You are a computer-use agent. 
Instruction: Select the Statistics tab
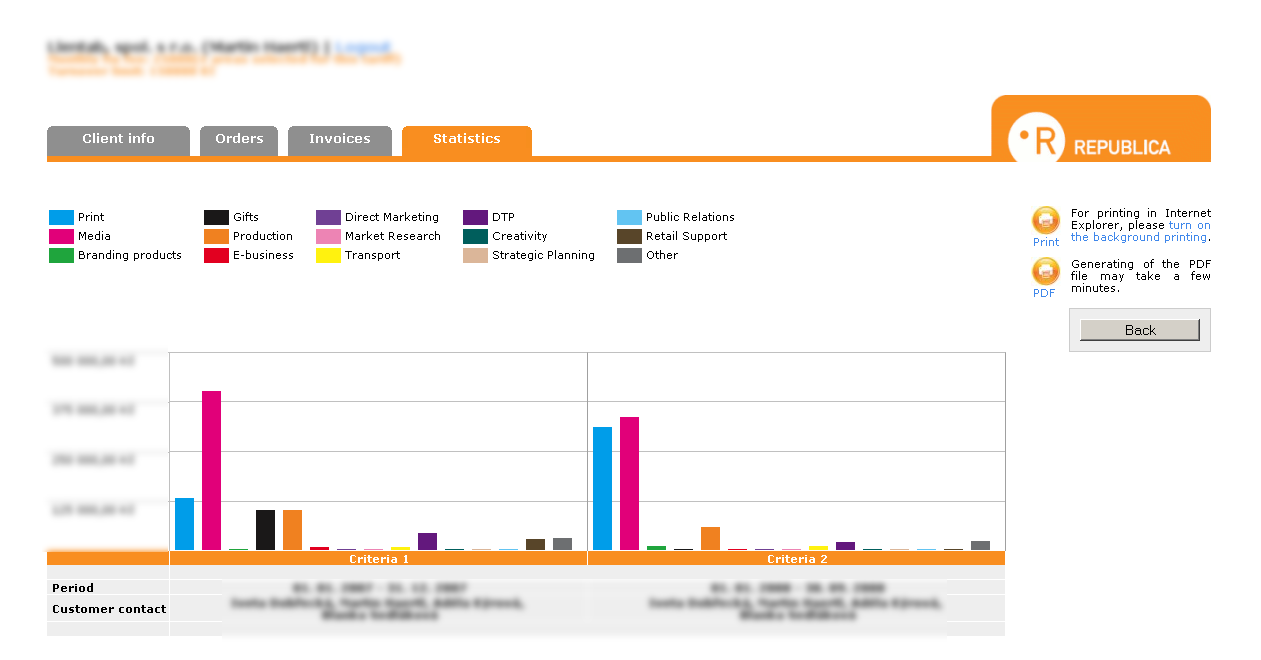[466, 140]
